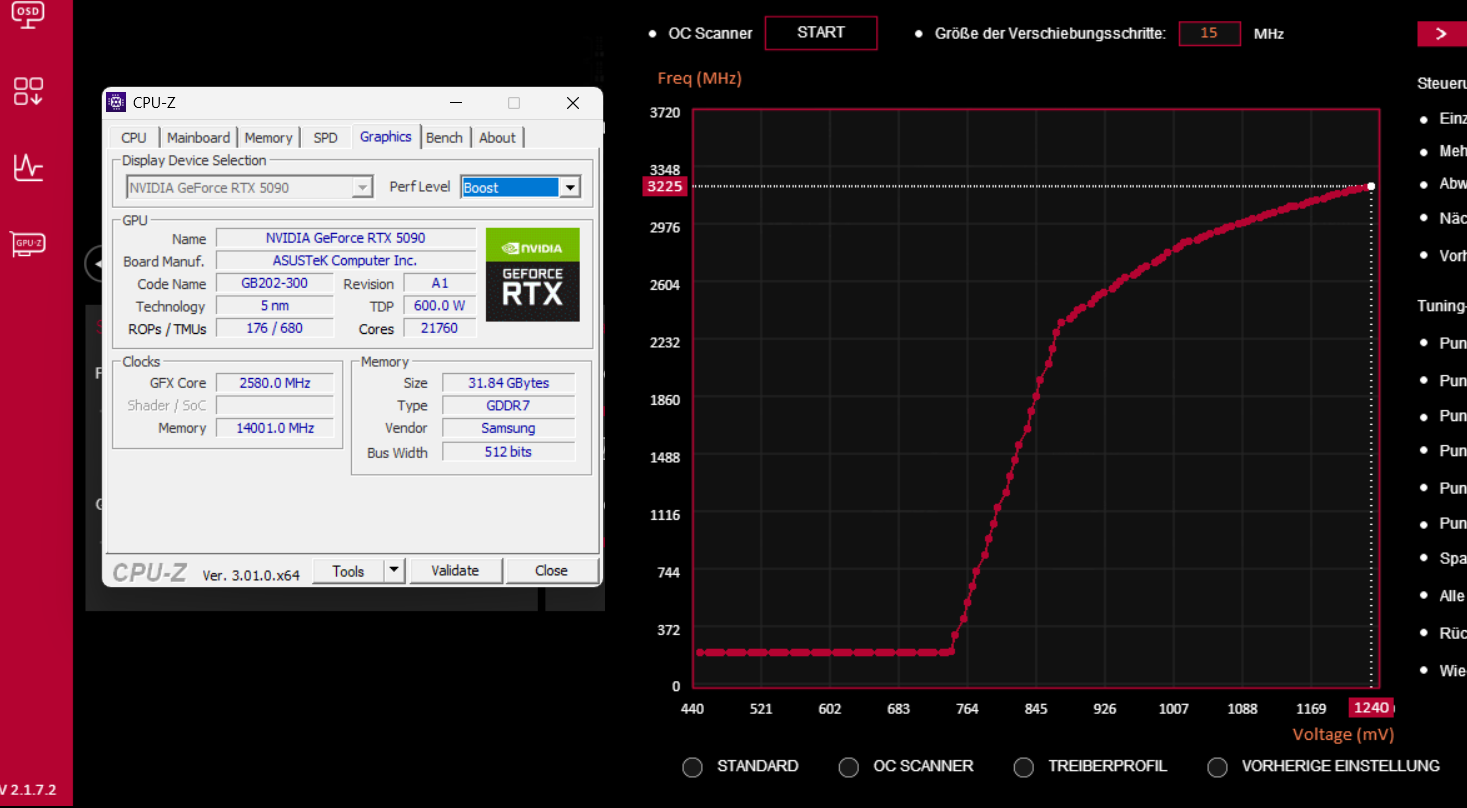Open the About tab
This screenshot has width=1467, height=808.
(497, 138)
